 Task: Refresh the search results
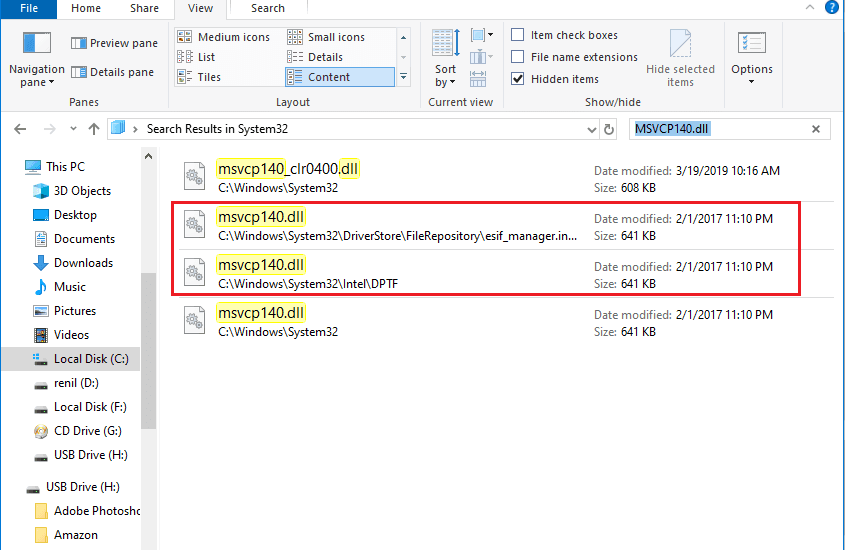[x=609, y=130]
